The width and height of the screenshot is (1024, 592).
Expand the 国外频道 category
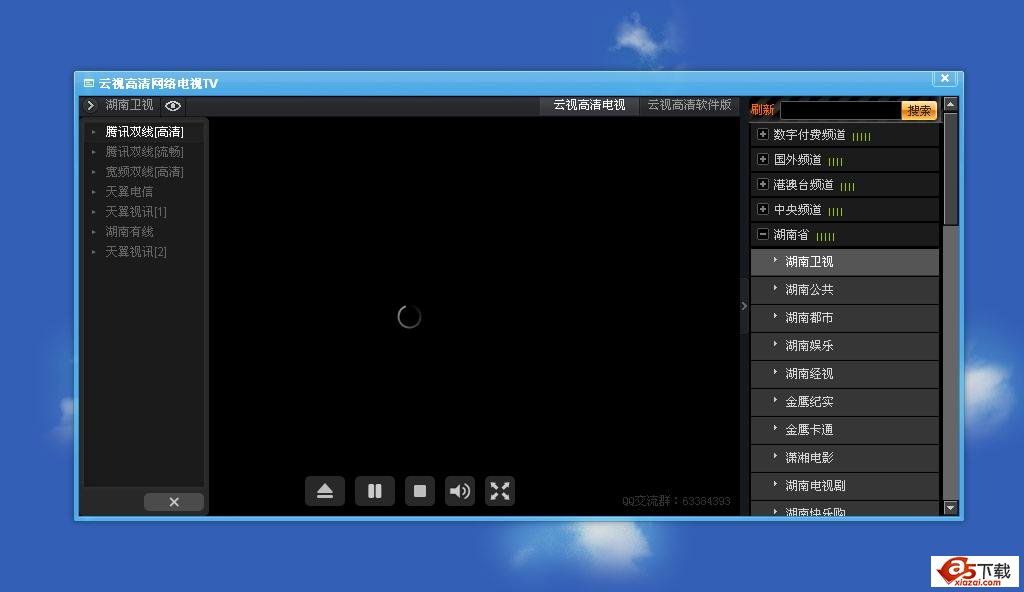click(x=763, y=159)
